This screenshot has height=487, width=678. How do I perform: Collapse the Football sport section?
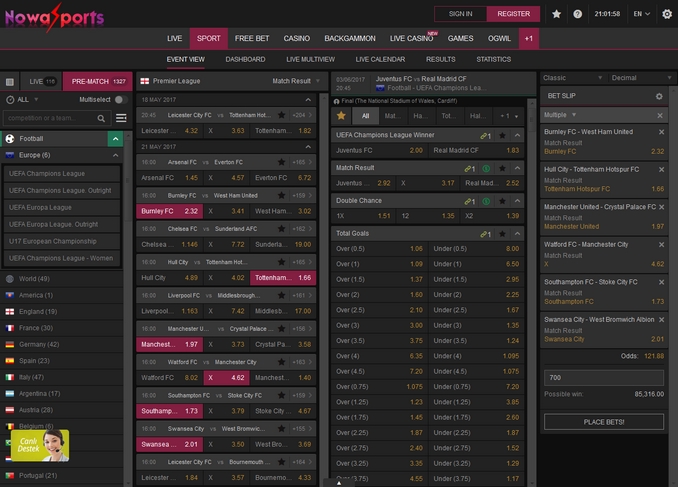115,139
